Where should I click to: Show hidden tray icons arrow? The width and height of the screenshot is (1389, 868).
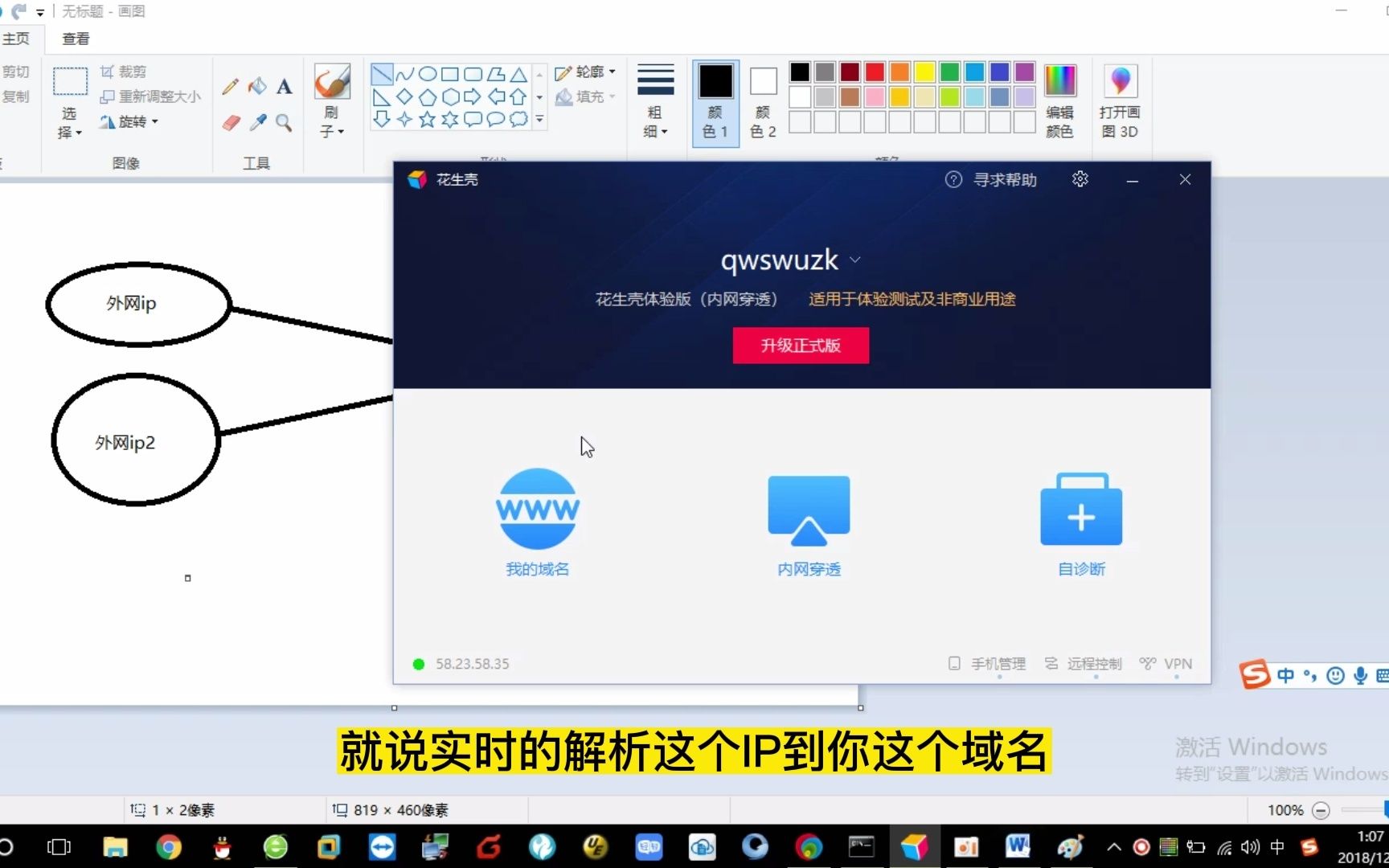pos(1113,846)
